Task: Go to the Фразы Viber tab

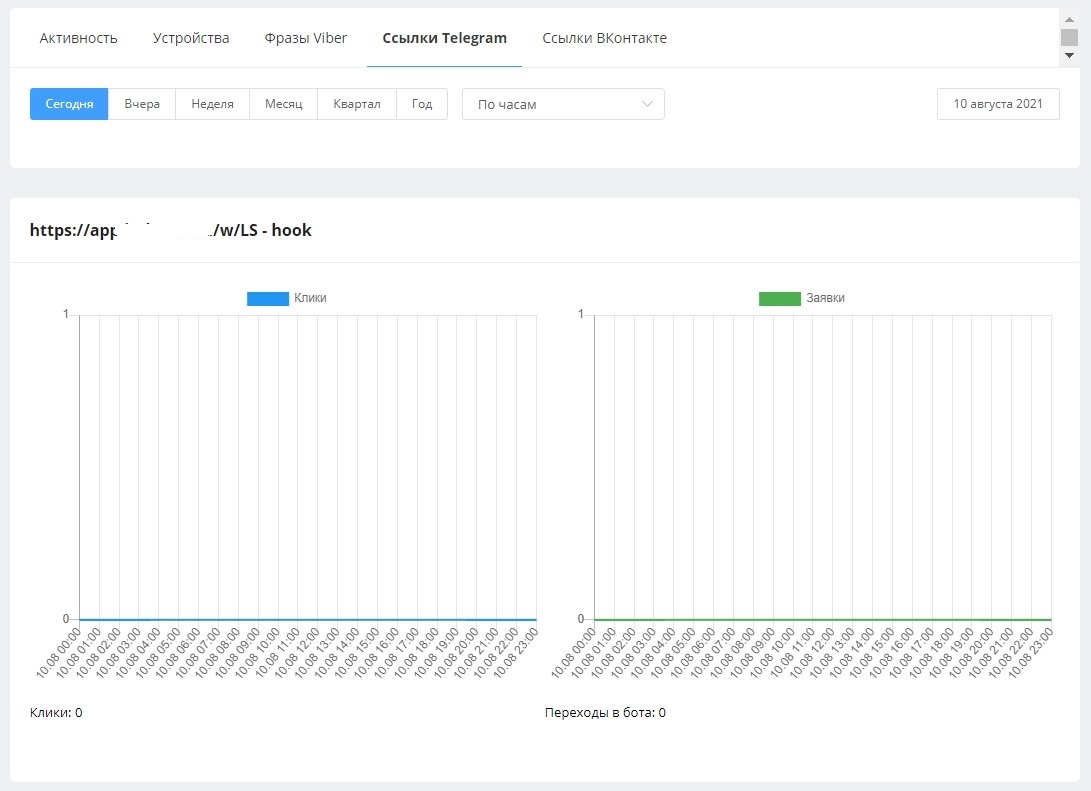Action: point(306,38)
